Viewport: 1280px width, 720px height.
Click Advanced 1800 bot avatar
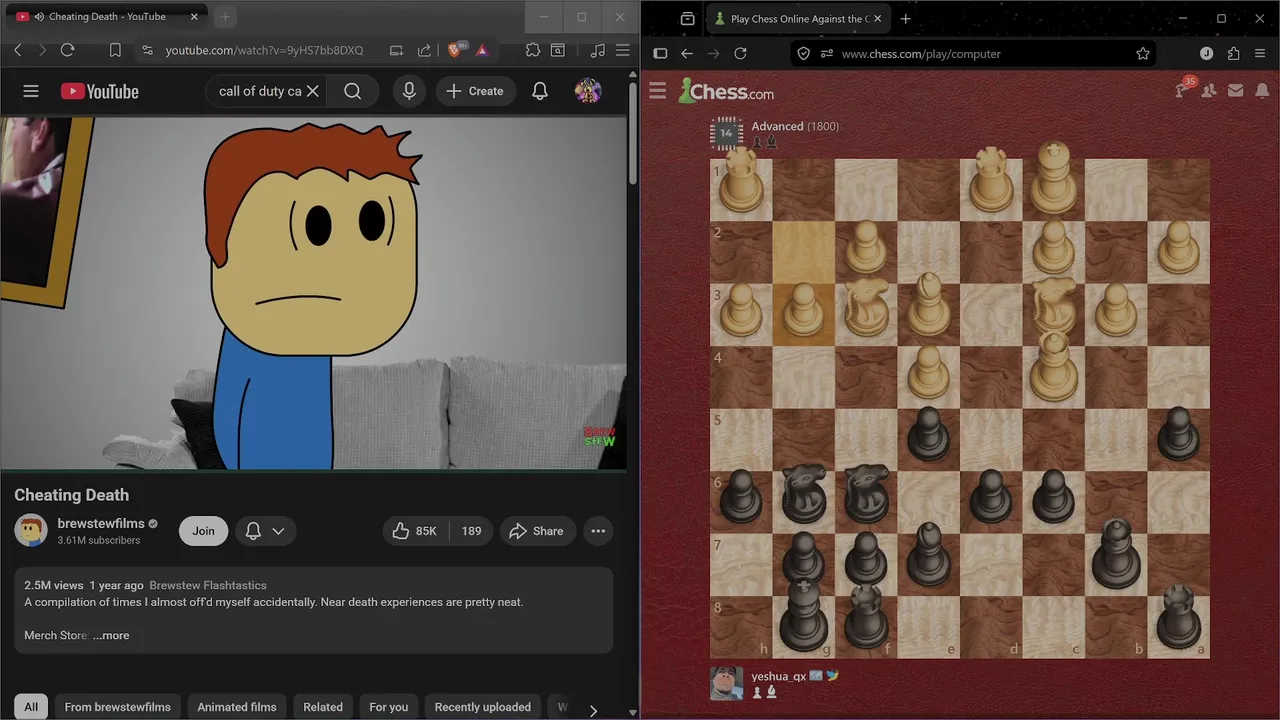pyautogui.click(x=727, y=133)
